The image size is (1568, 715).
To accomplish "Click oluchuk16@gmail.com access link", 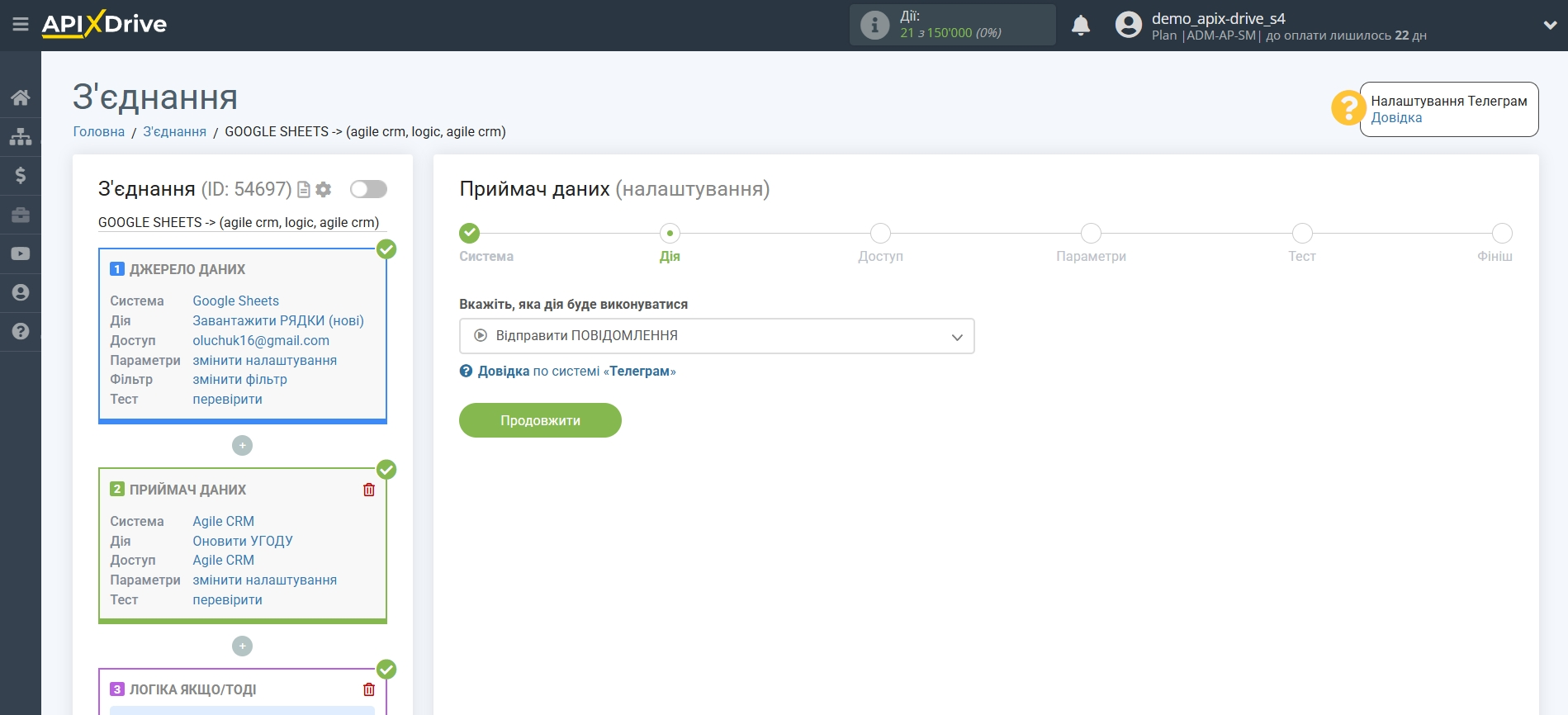I will click(261, 341).
